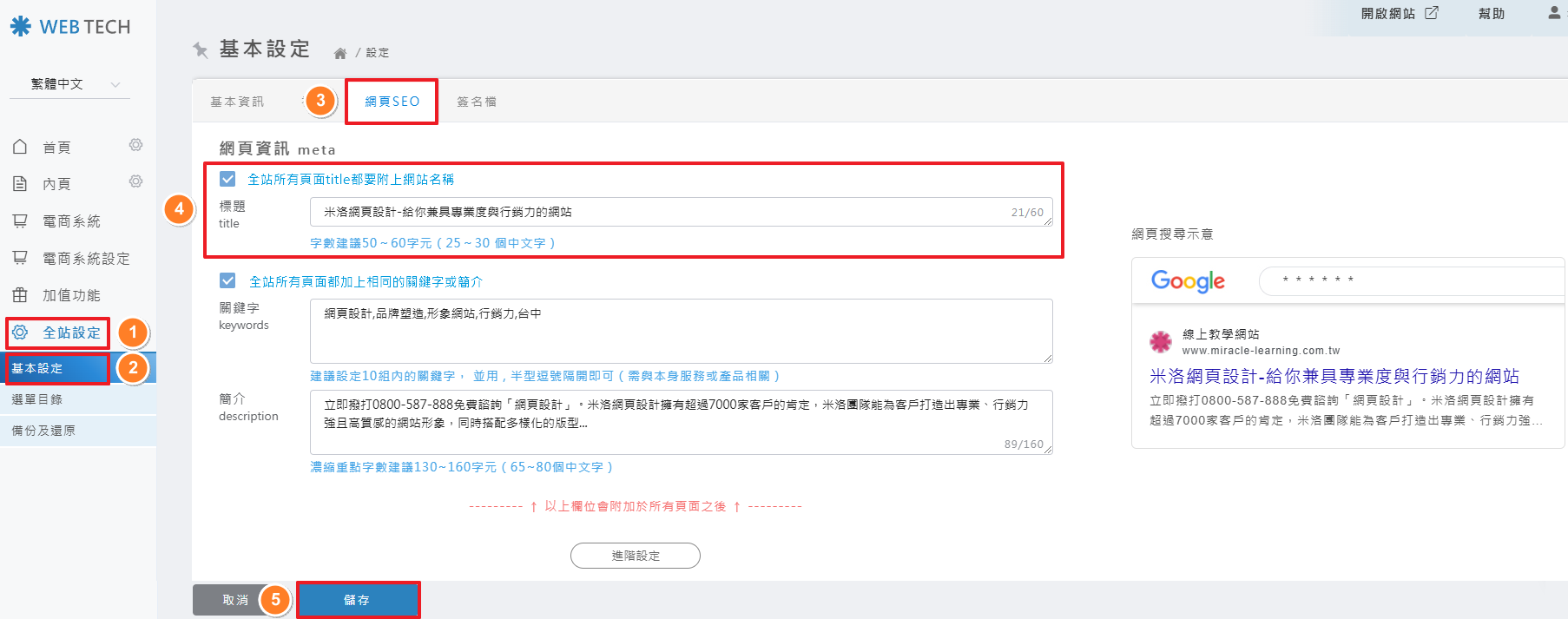Click the gear icon beside 首頁
The image size is (1568, 619).
135,145
